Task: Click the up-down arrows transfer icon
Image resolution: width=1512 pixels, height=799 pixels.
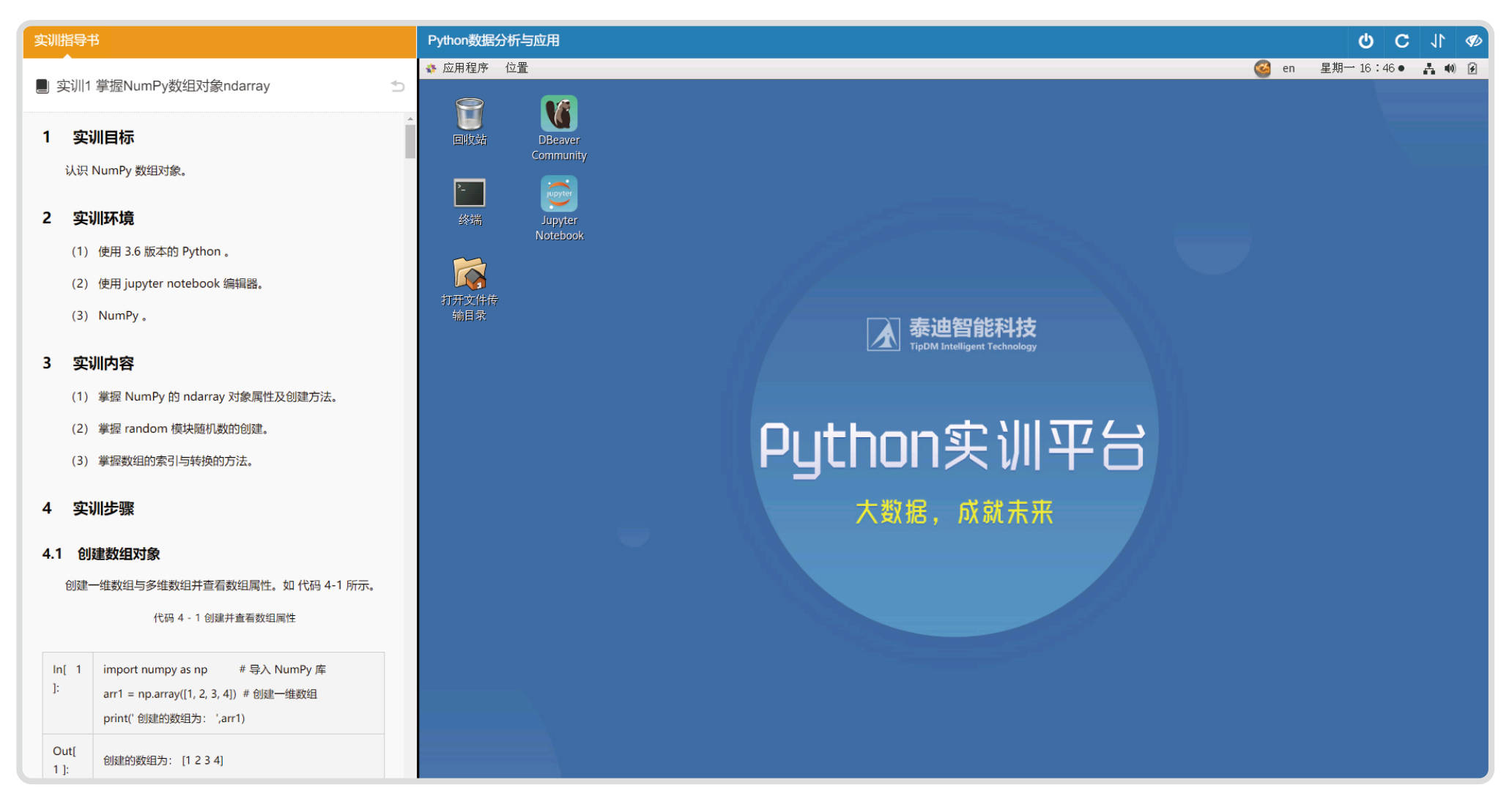Action: (1438, 41)
